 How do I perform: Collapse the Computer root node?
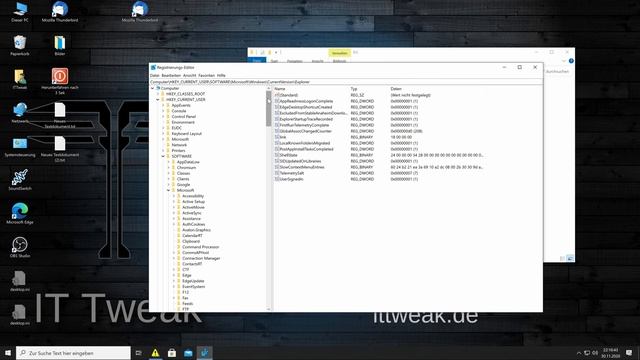(x=153, y=88)
